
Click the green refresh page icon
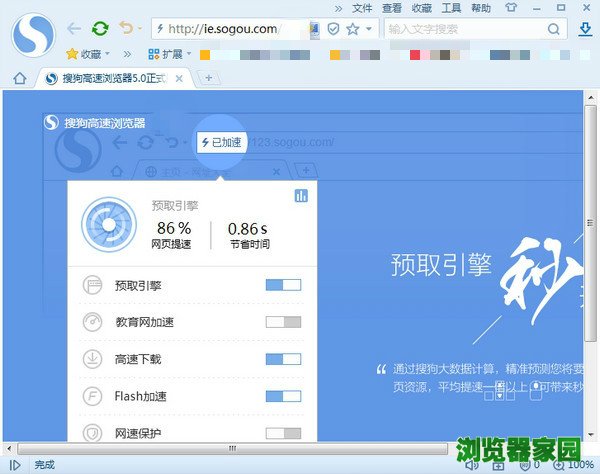point(100,29)
